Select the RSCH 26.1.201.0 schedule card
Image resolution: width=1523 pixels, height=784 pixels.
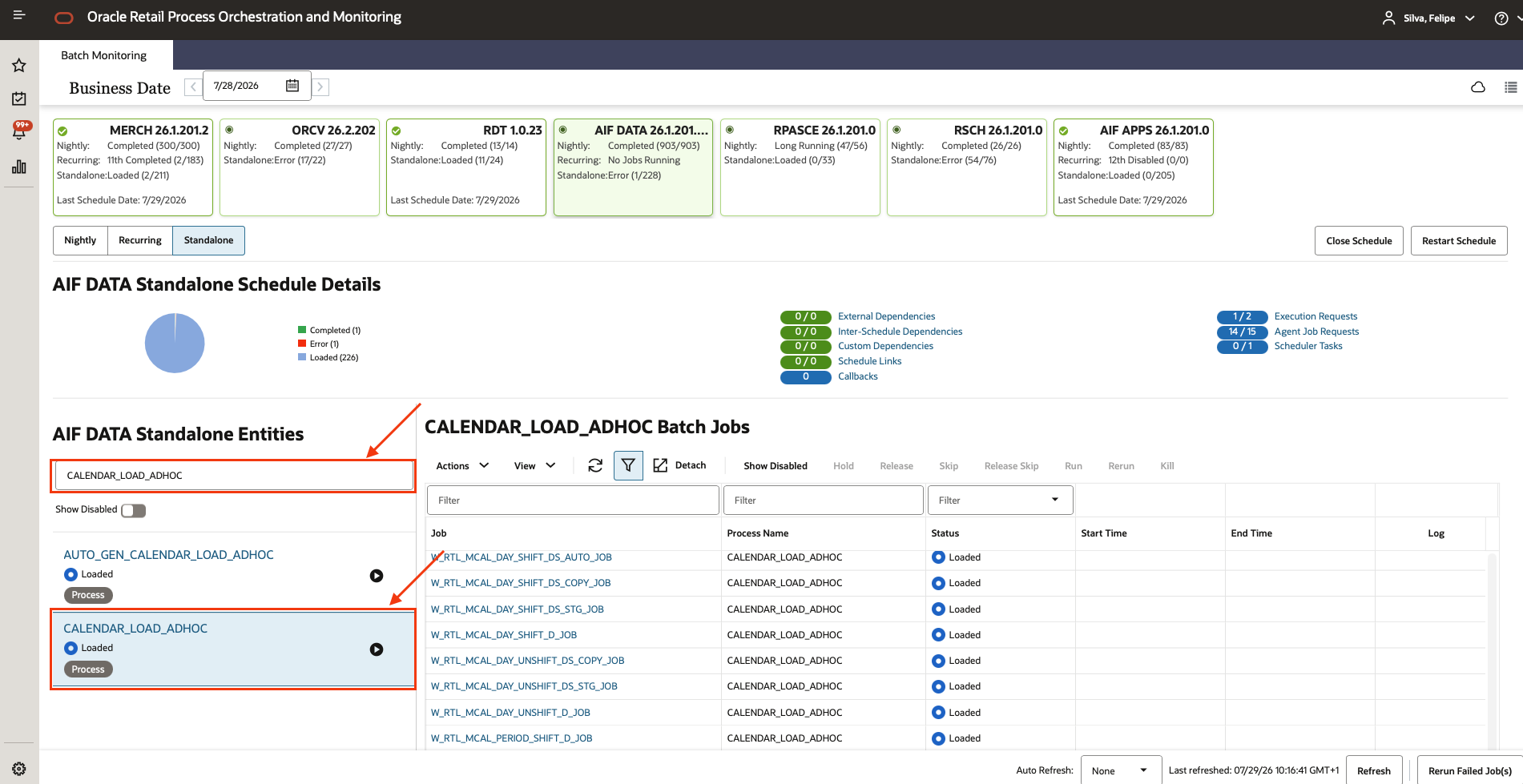tap(967, 167)
